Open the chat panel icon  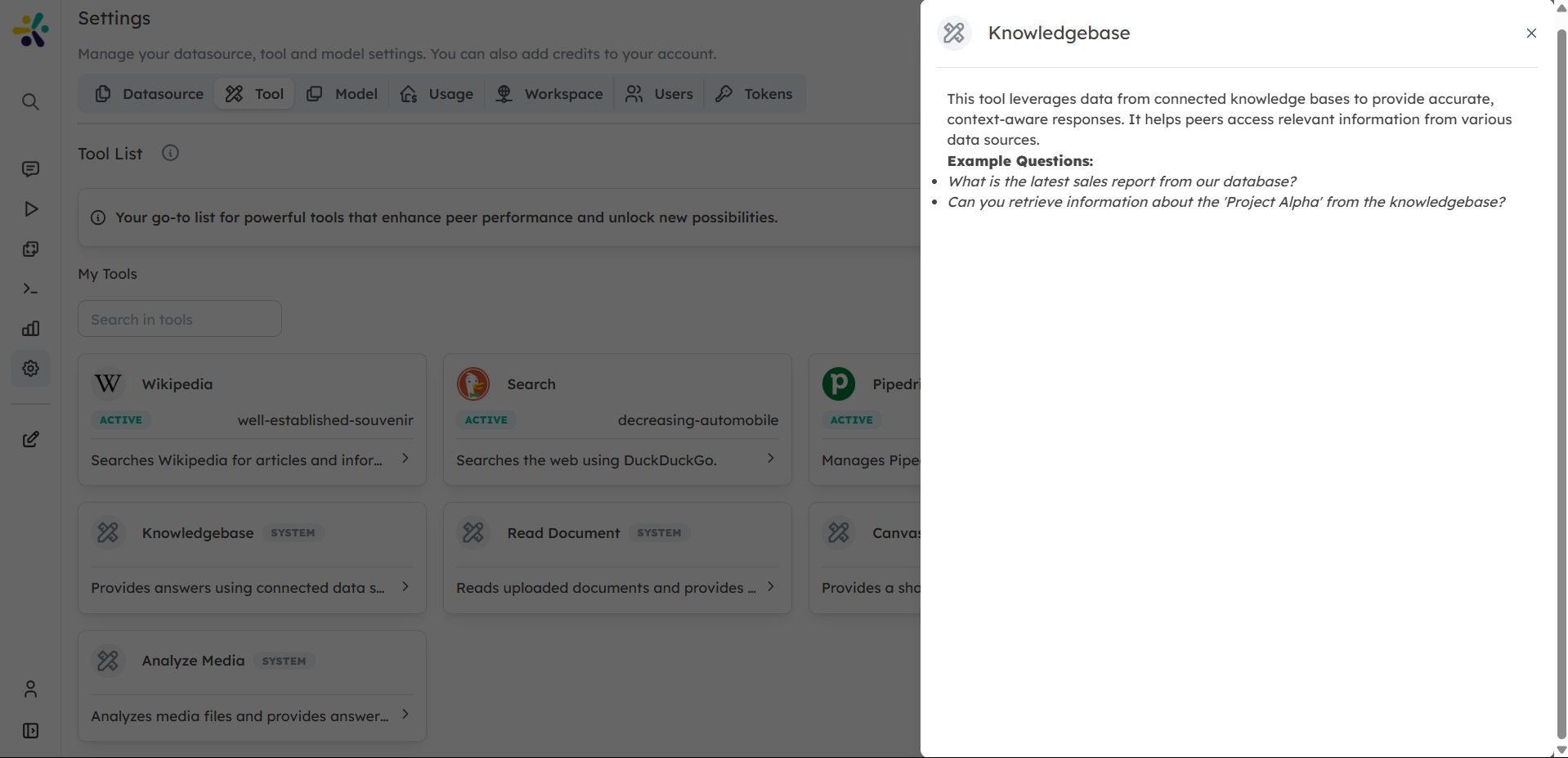[30, 168]
